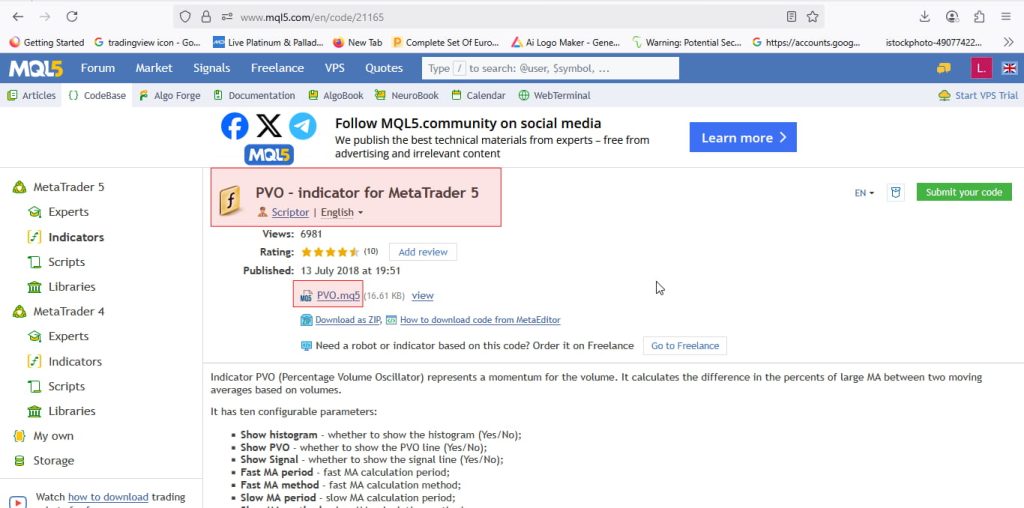Open the tracking protection shield icon
1024x508 pixels.
coord(185,17)
